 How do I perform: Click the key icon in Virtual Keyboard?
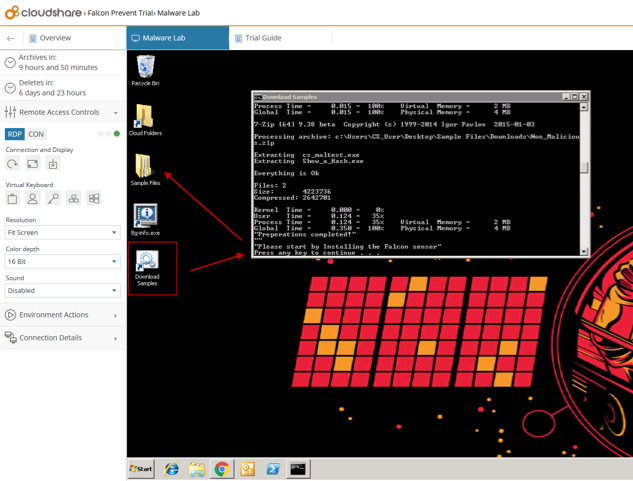click(x=53, y=199)
